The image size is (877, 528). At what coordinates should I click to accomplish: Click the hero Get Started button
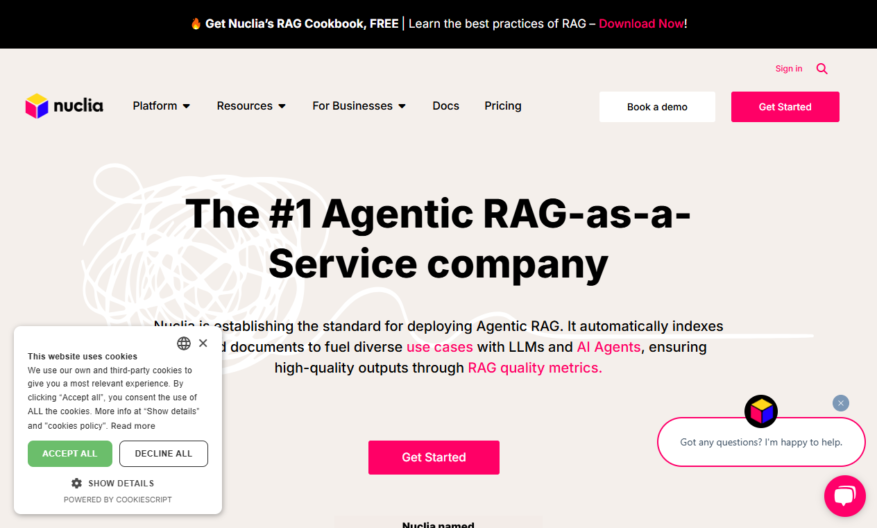[434, 458]
